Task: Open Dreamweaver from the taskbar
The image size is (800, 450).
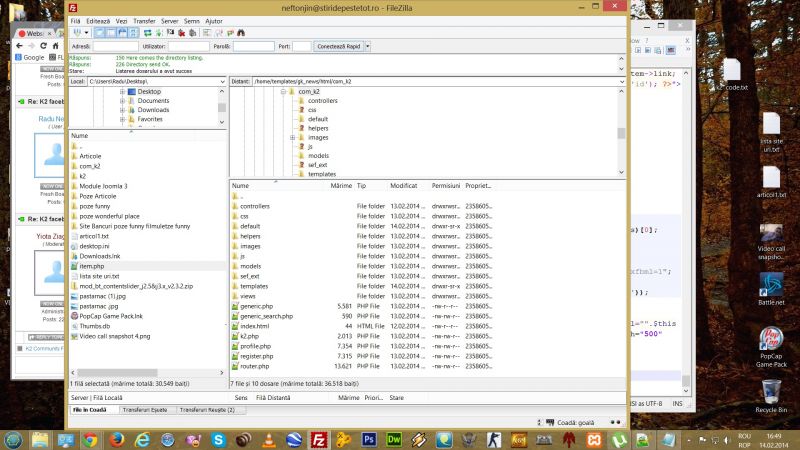Action: coord(394,439)
